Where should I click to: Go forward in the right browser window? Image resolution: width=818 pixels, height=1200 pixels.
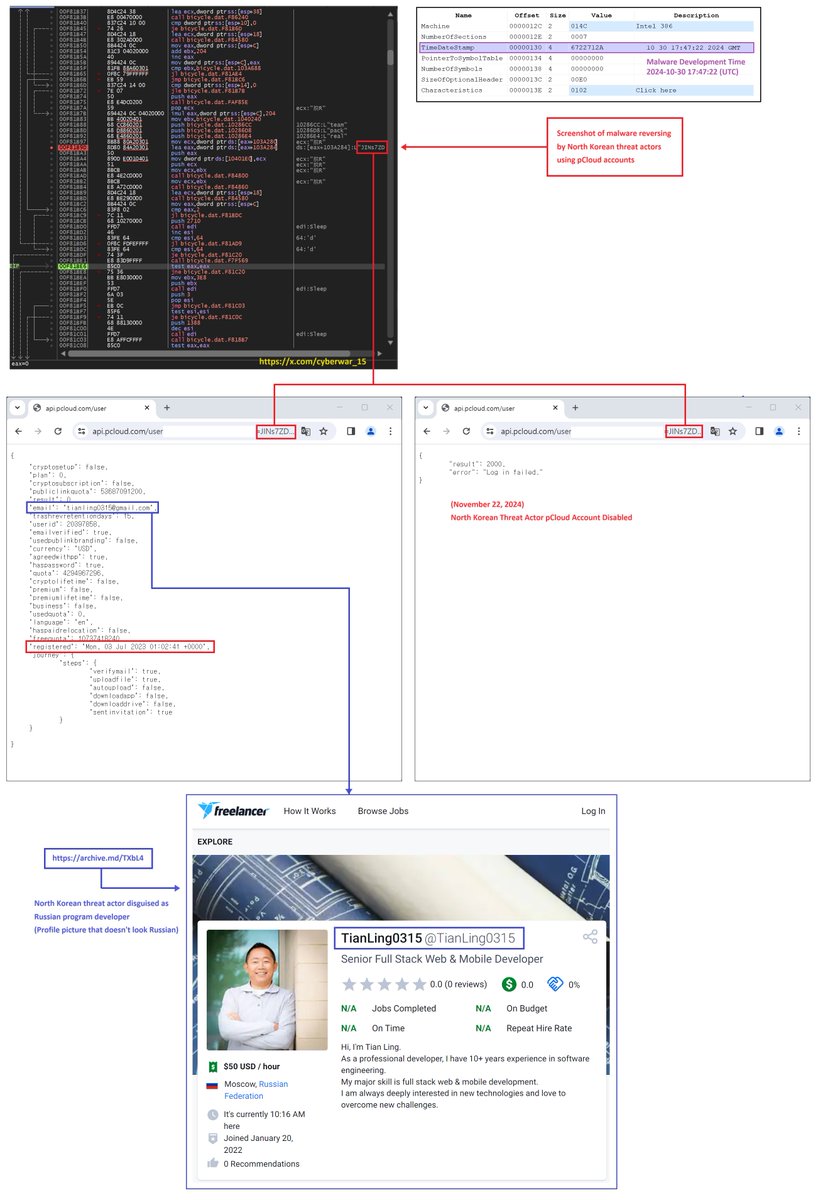click(447, 431)
